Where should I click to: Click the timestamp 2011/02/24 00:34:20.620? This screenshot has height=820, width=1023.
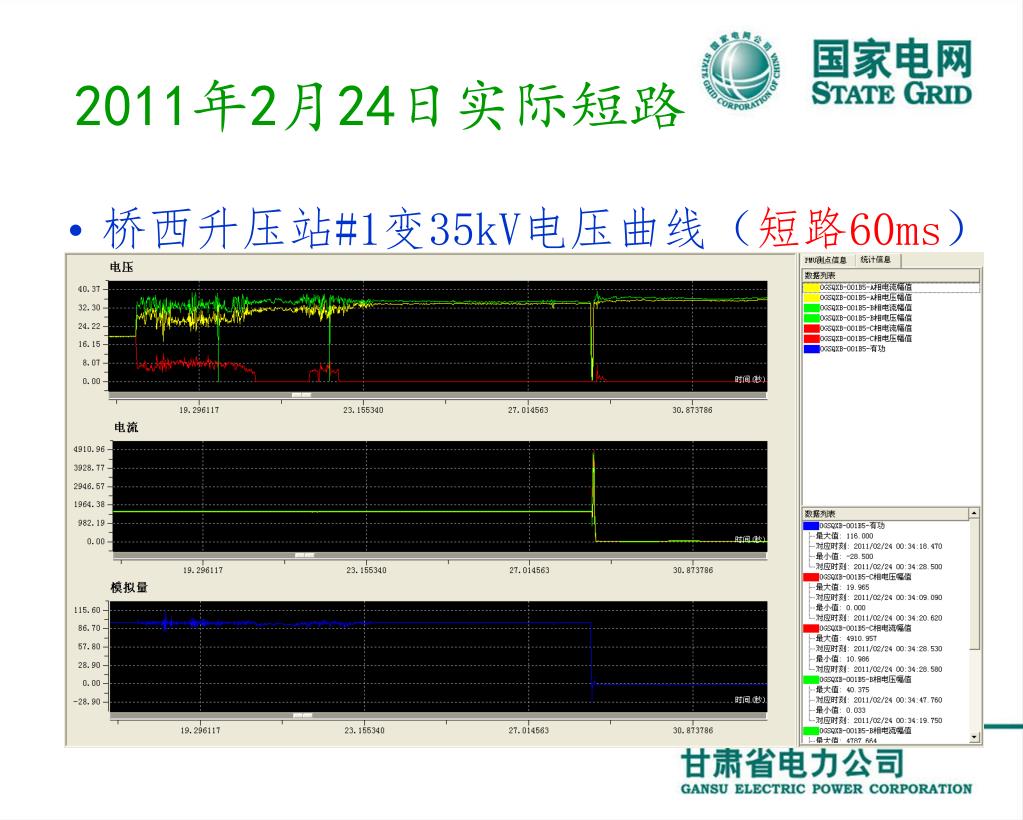[x=898, y=618]
